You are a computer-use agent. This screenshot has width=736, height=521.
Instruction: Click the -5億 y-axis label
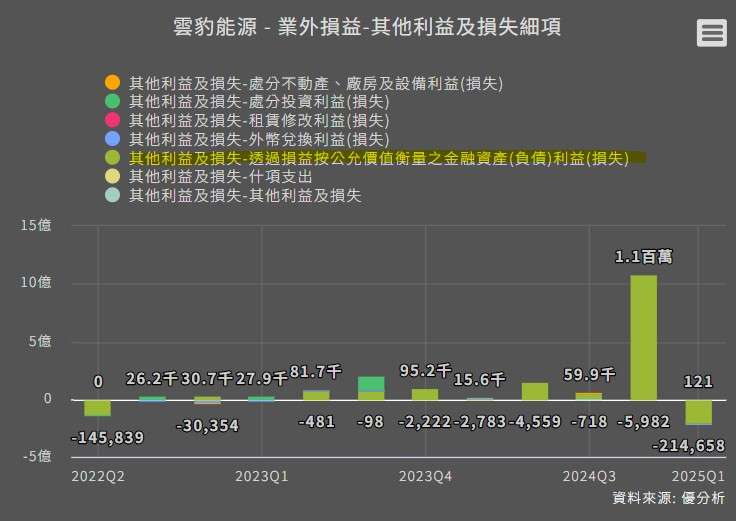pos(37,456)
